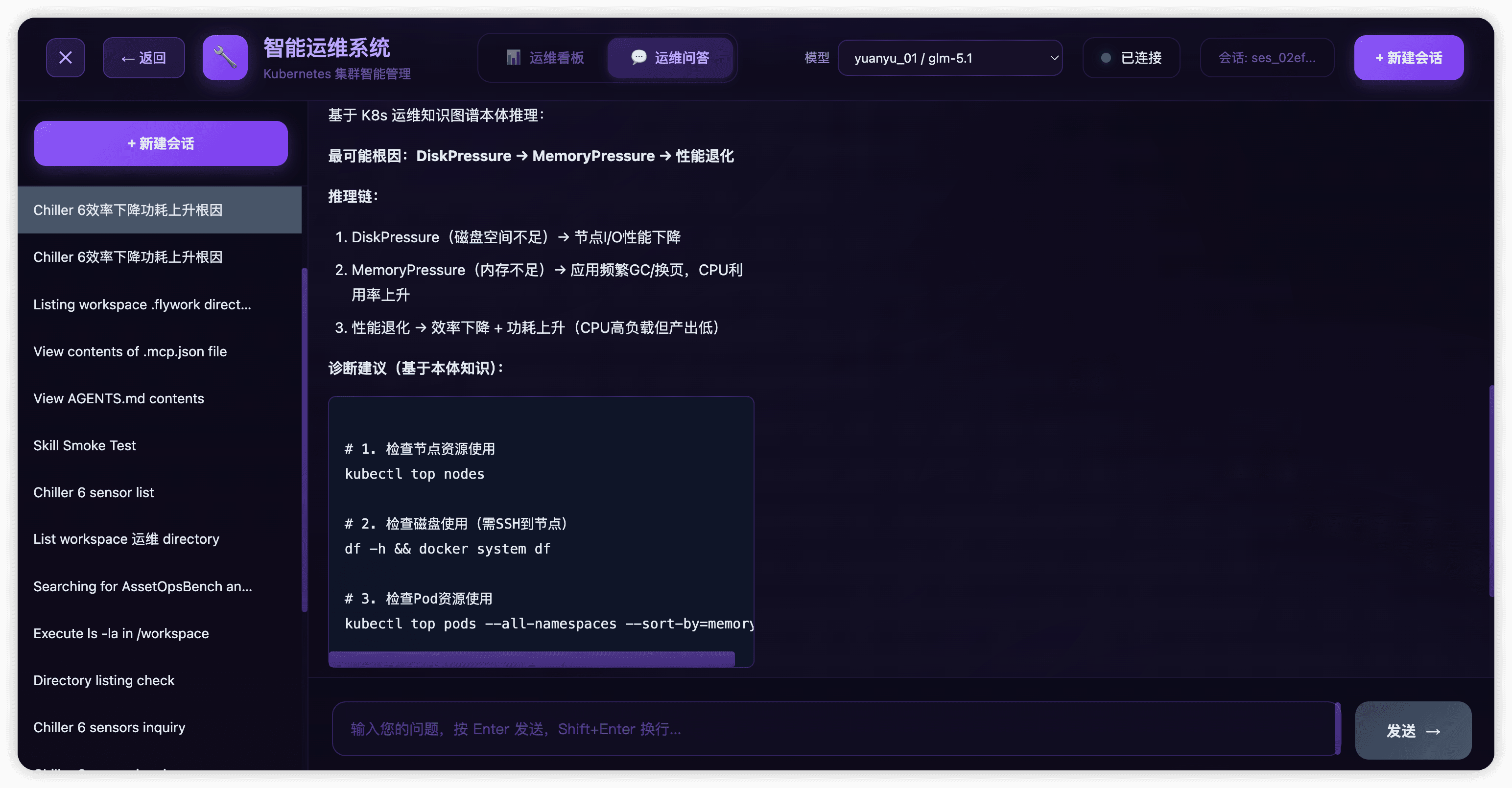The height and width of the screenshot is (788, 1512).
Task: Click the sidebar 新建会话 button
Action: click(161, 143)
